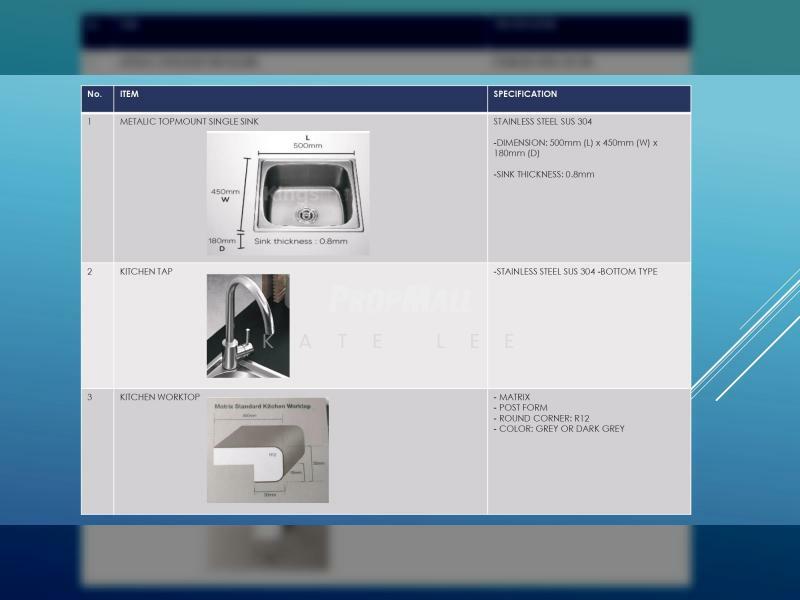
Task: Select "SINK THICKNESS: 0.8mm" in specification column
Action: coord(544,175)
